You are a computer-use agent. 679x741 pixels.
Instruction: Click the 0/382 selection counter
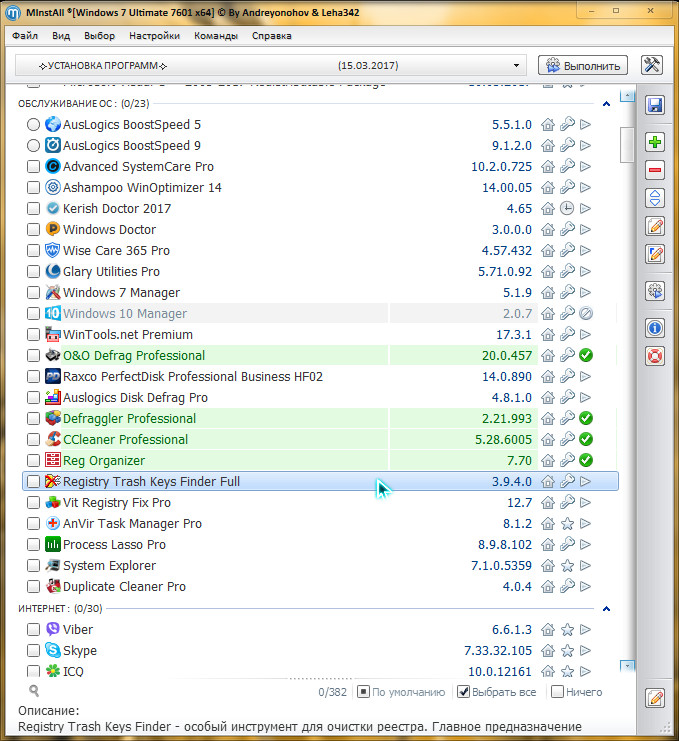click(x=332, y=692)
